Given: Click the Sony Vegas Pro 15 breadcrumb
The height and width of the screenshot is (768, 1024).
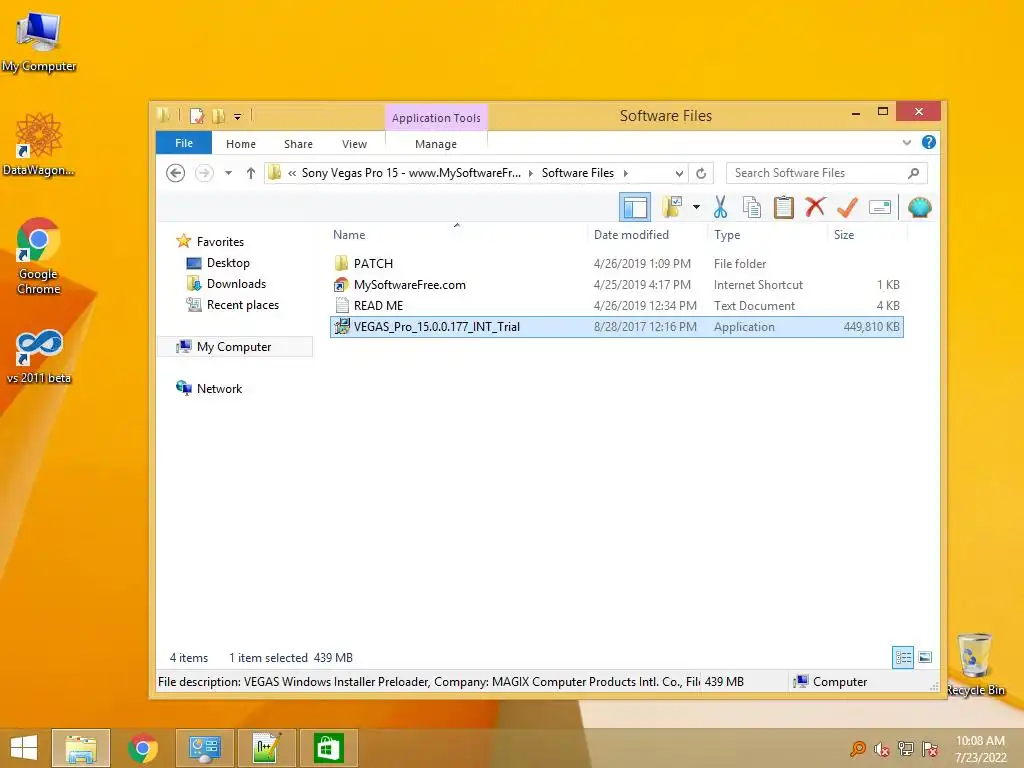Looking at the screenshot, I should point(411,173).
